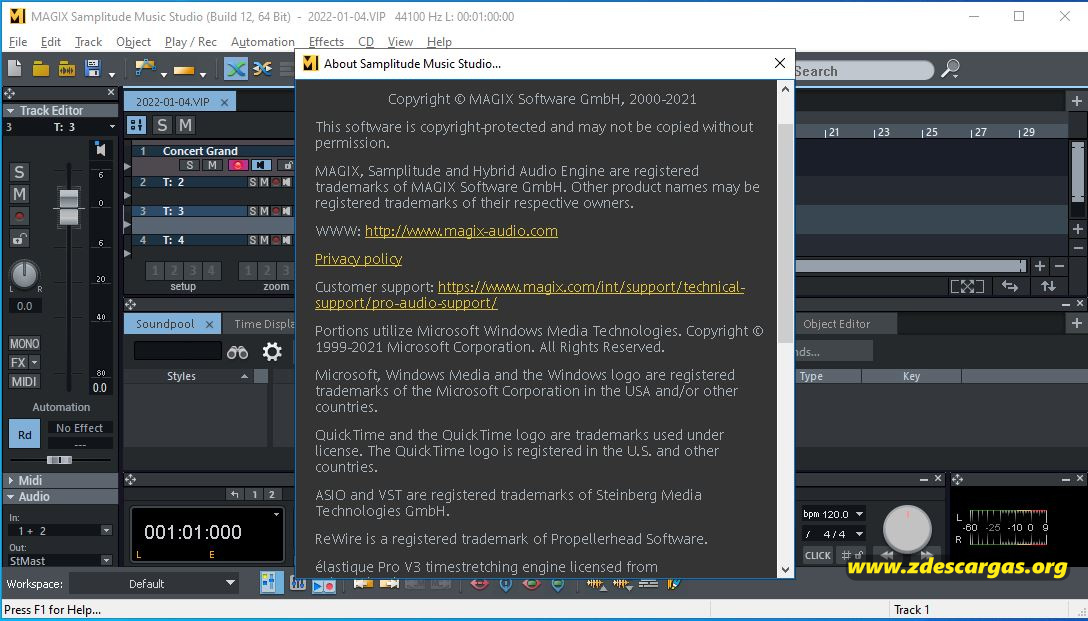Click the vertical arrows zoom icon
Screen dimensions: 1088x621
coord(1048,286)
